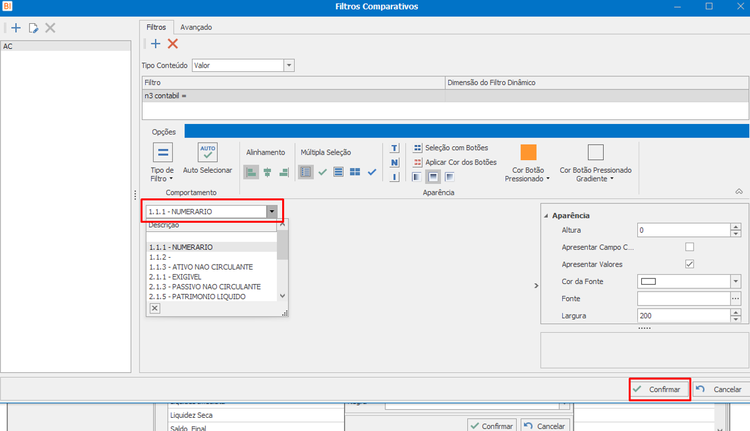Click the Cor da Fonte white swatch
This screenshot has height=431, width=750.
pyautogui.click(x=648, y=281)
